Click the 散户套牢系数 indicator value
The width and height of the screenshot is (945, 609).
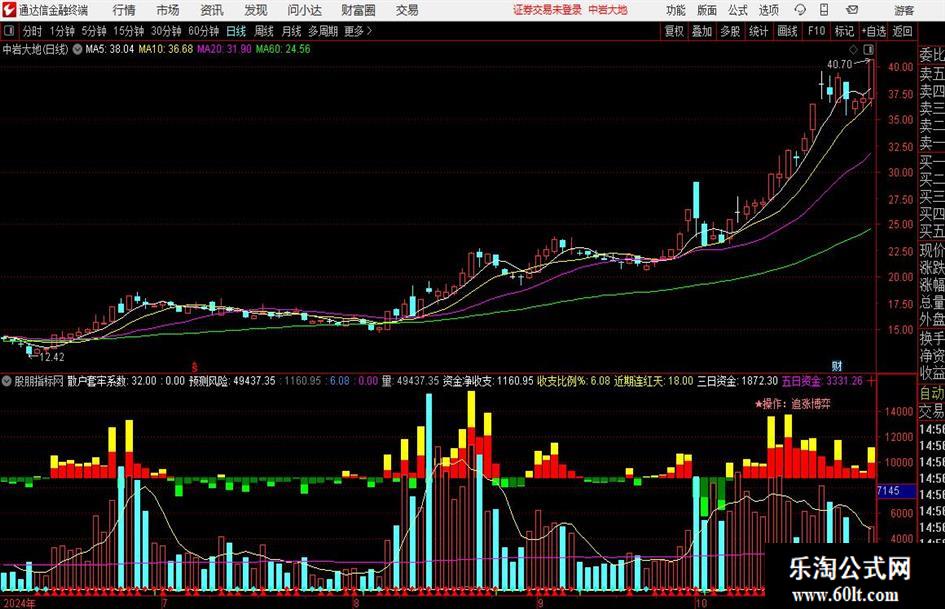click(x=111, y=381)
